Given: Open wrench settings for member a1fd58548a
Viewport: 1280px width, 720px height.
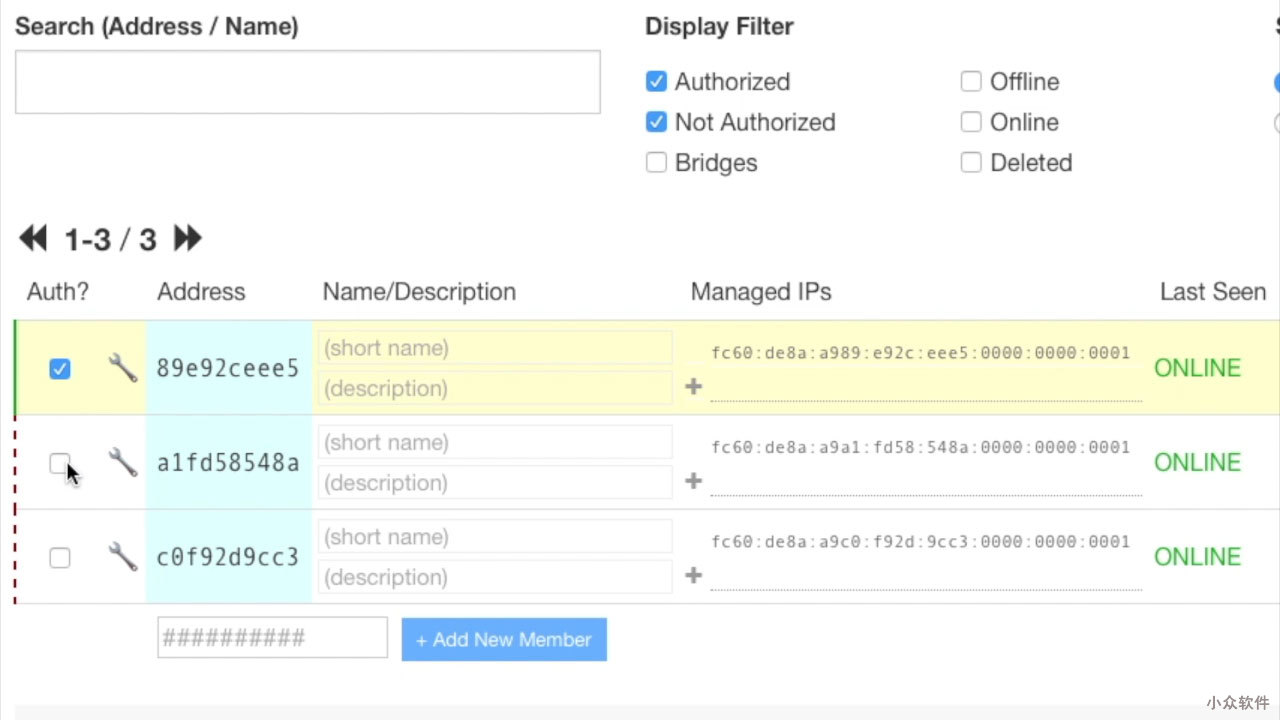Looking at the screenshot, I should click(123, 462).
